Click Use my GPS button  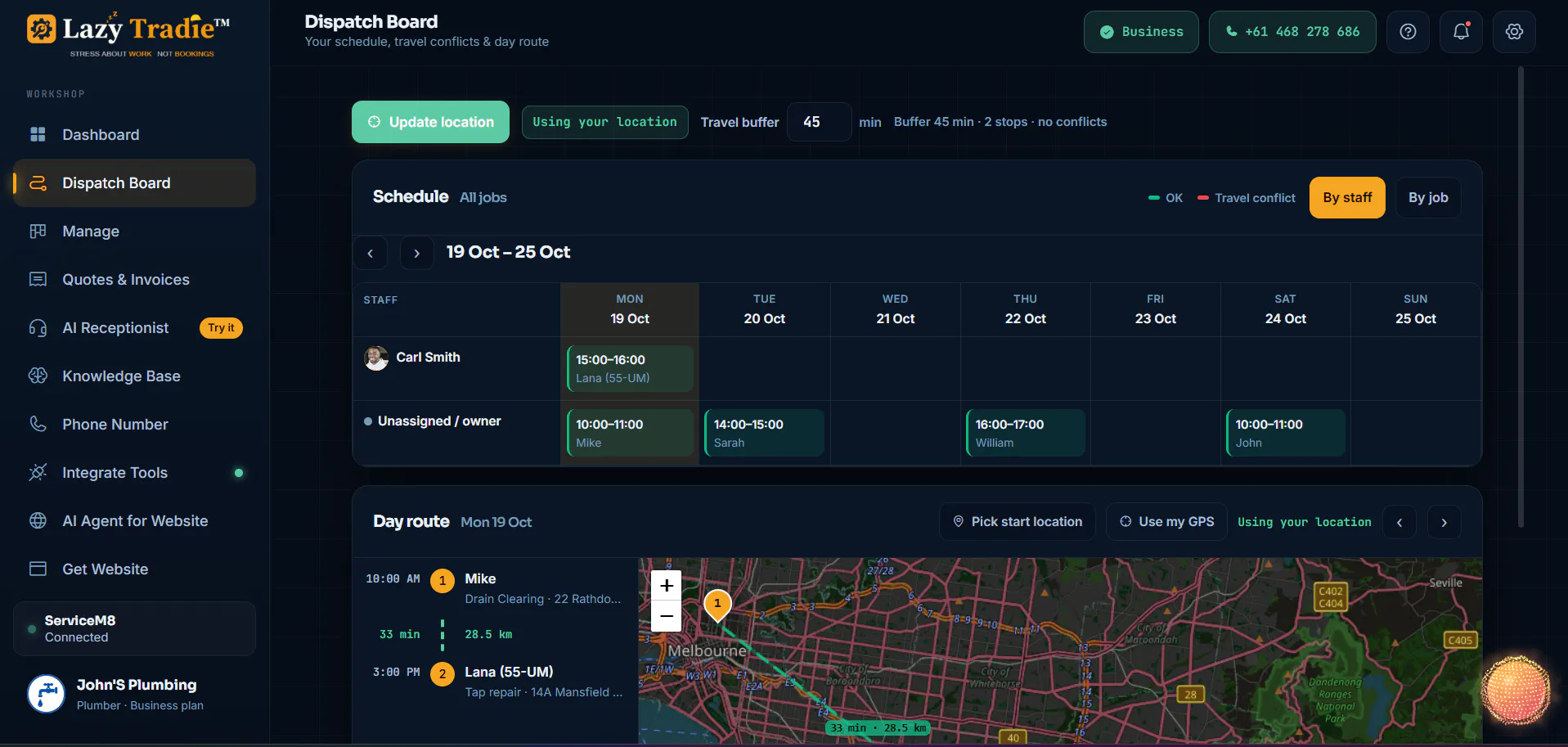pyautogui.click(x=1166, y=522)
